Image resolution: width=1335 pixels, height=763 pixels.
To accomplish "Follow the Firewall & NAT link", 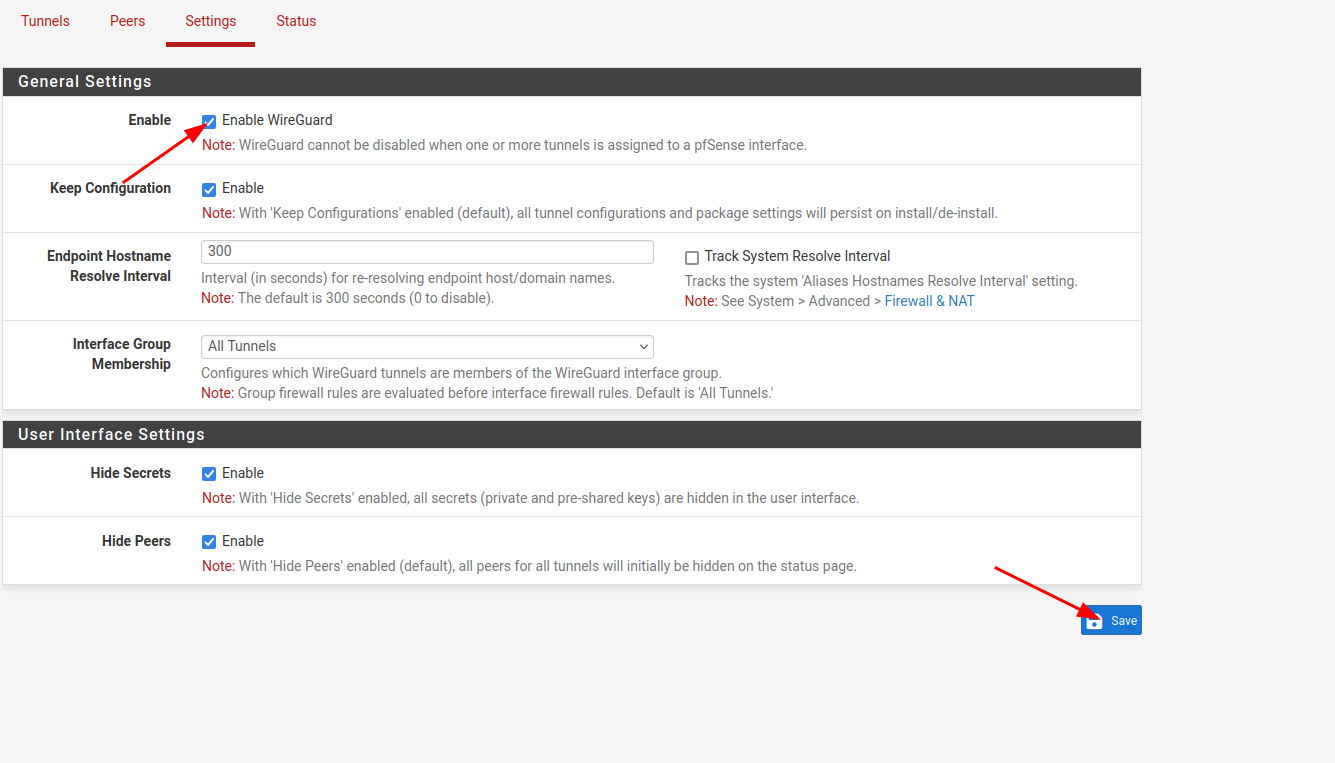I will pos(929,301).
